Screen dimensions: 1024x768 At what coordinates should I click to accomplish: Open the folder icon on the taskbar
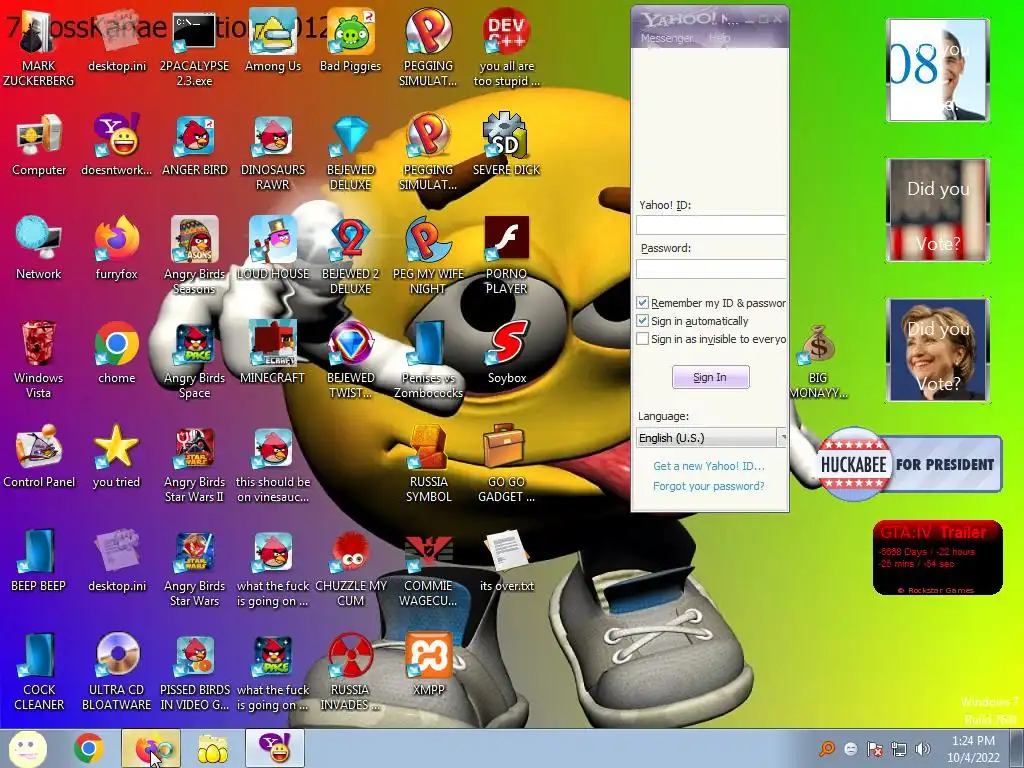(213, 748)
